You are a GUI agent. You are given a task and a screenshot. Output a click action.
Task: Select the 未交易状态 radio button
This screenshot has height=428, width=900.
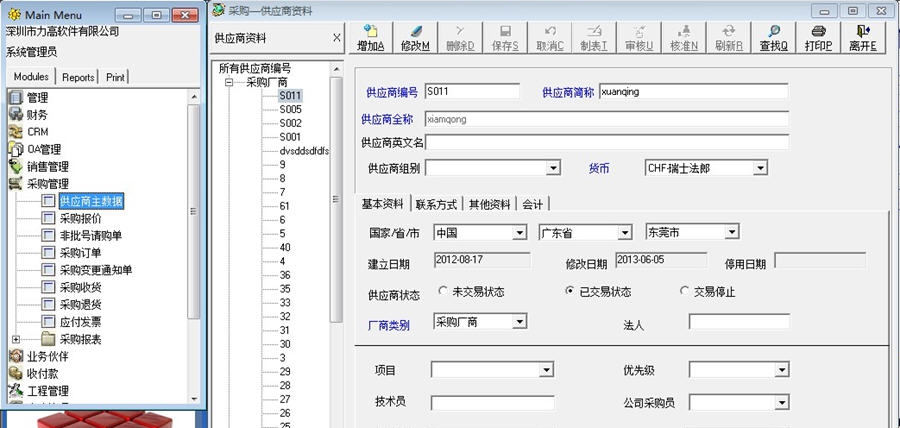(x=443, y=291)
